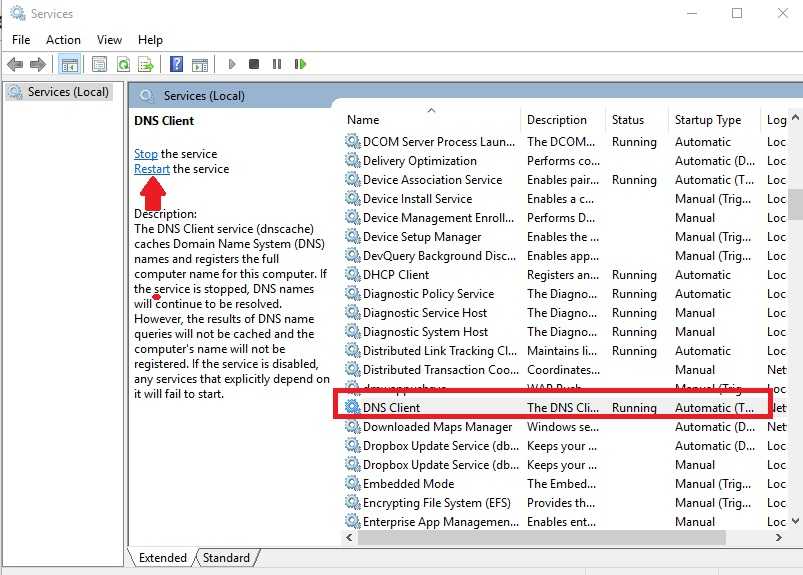Switch to the Standard tab
Viewport: 803px width, 575px height.
point(226,558)
